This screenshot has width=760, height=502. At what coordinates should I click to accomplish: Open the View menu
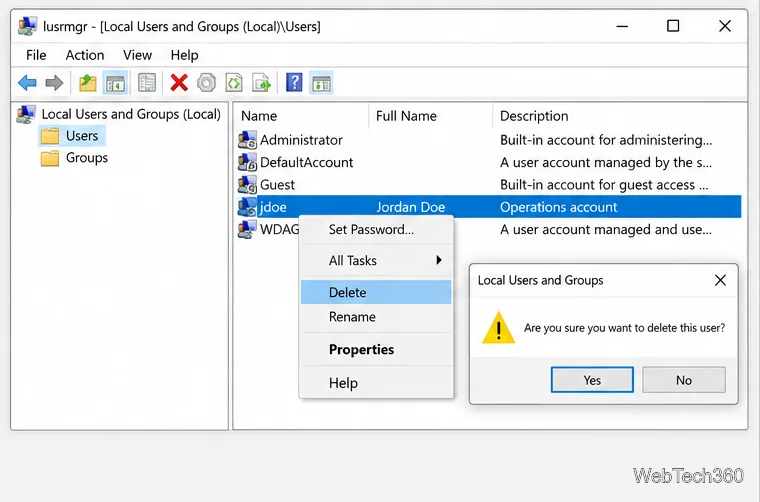click(x=138, y=55)
